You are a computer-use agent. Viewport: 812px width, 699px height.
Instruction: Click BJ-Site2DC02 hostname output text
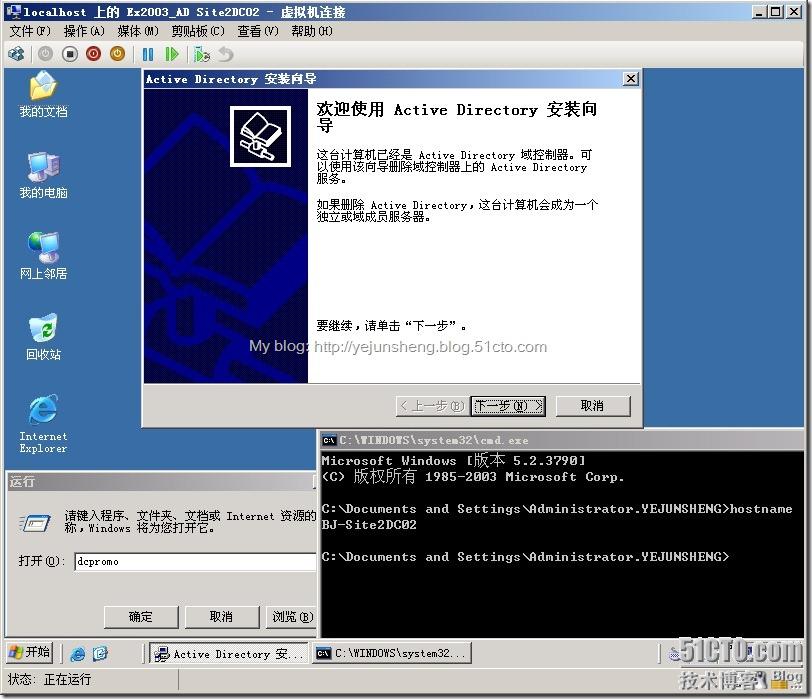369,525
